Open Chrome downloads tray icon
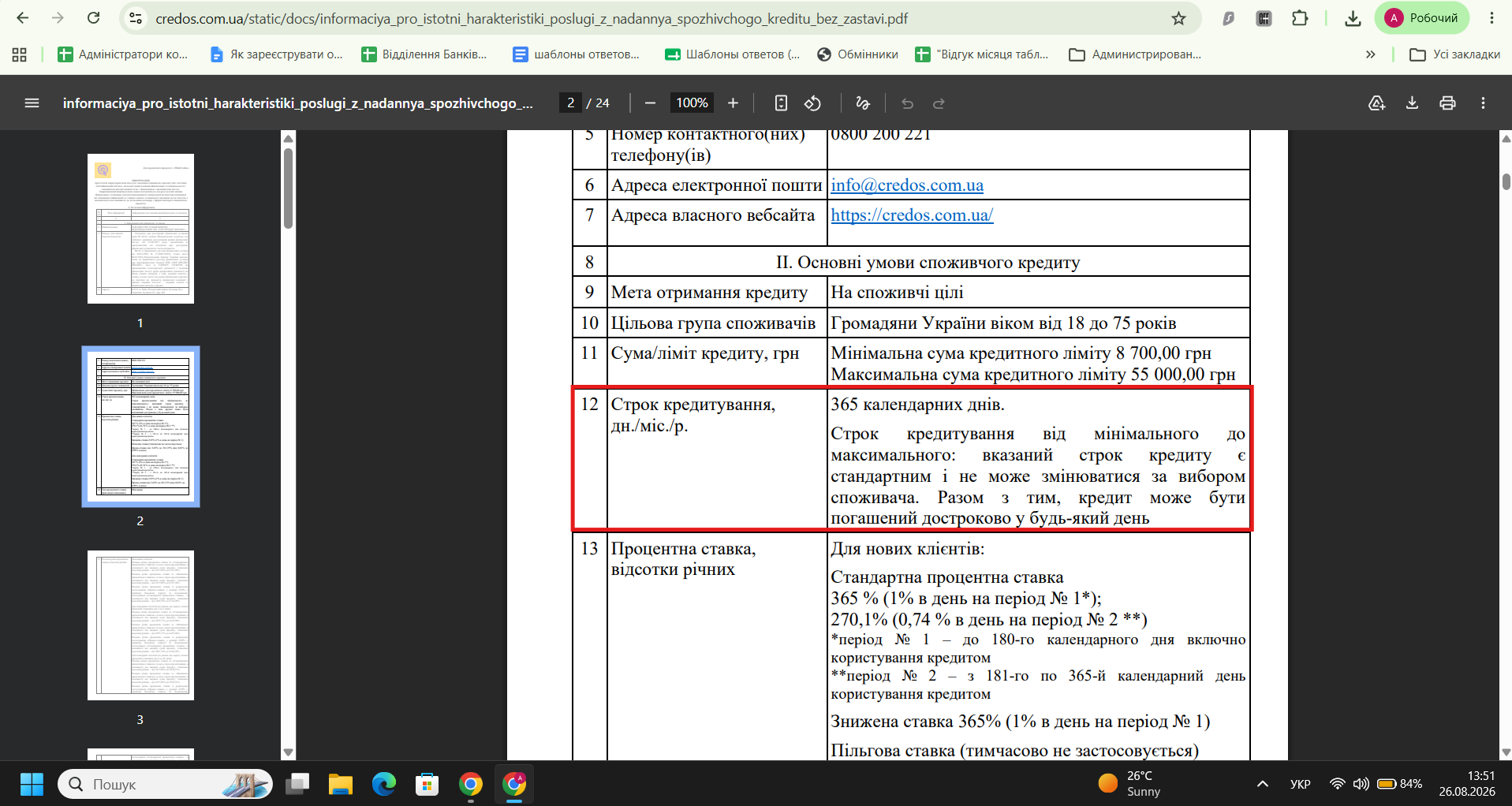The image size is (1512, 806). point(1353,18)
